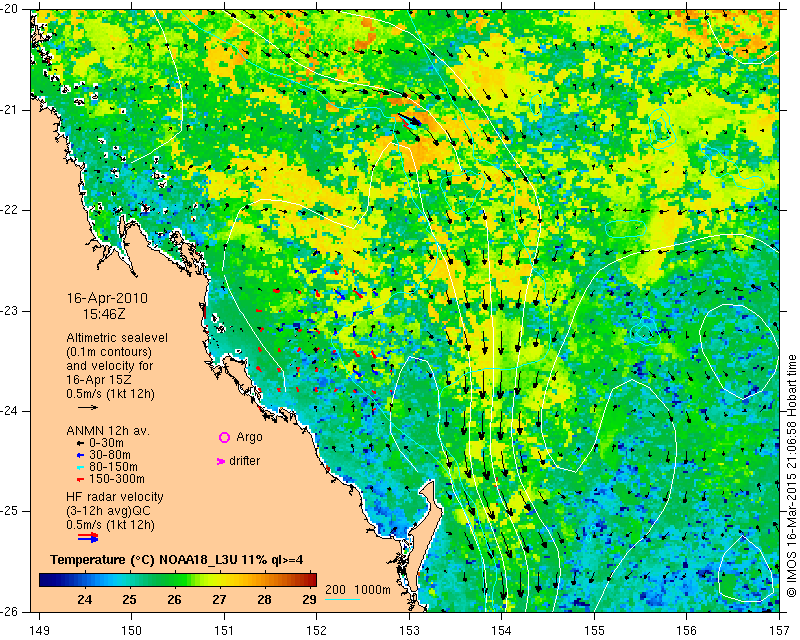800x640 pixels.
Task: Click the longitude axis label 155
Action: click(x=594, y=631)
